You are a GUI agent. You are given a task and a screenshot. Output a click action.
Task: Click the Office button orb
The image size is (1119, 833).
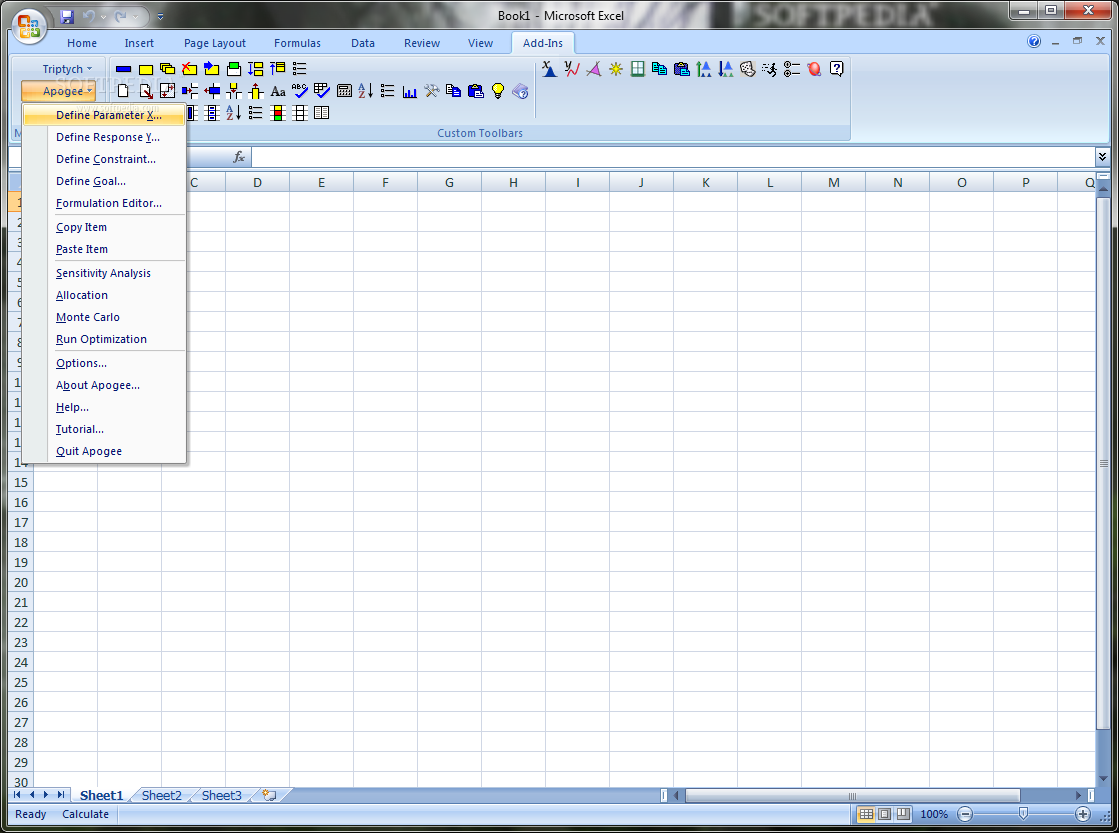click(x=29, y=26)
